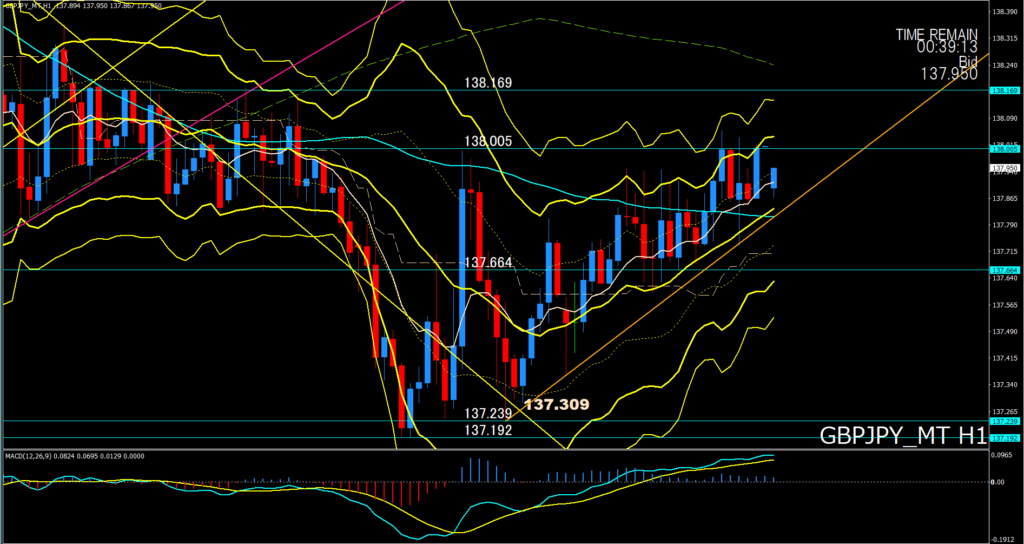Click '137.415' on the price axis
1024x544 pixels.
pyautogui.click(x=1004, y=359)
